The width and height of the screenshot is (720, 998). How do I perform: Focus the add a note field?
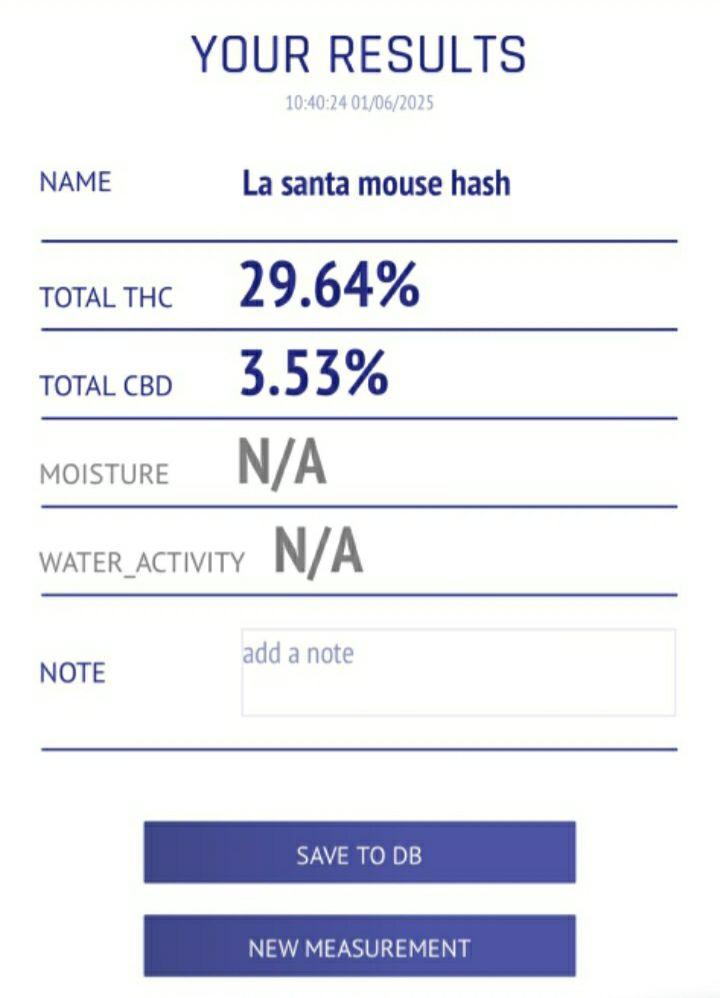pyautogui.click(x=457, y=672)
